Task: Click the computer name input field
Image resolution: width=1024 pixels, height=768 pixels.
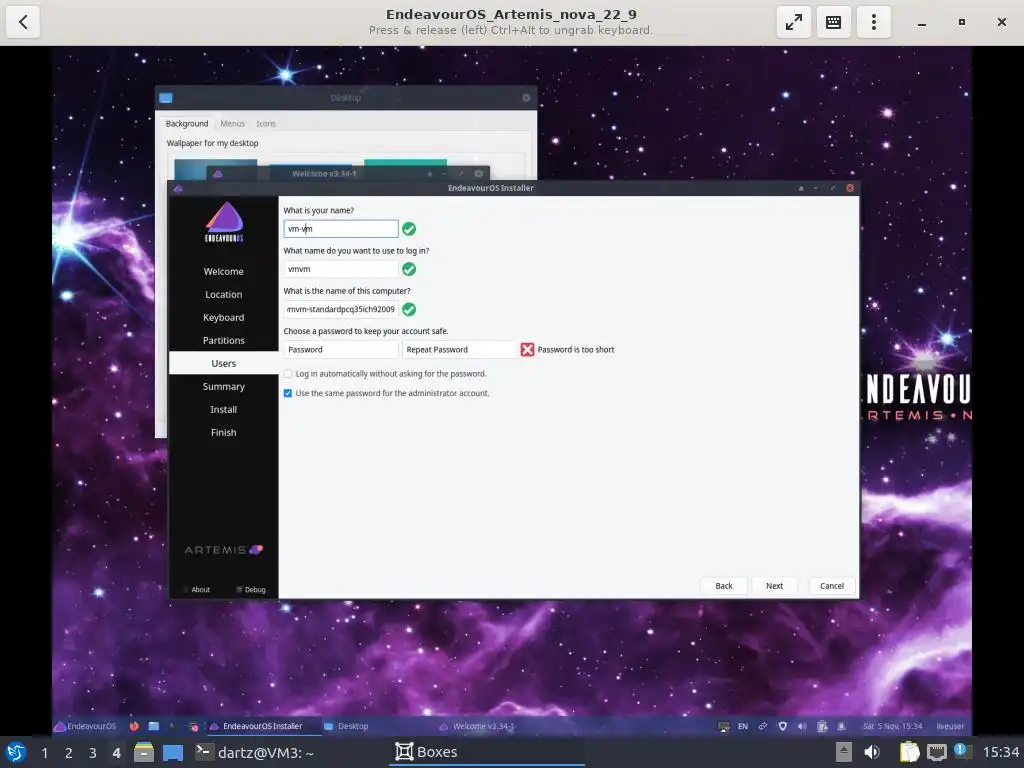Action: pos(341,310)
